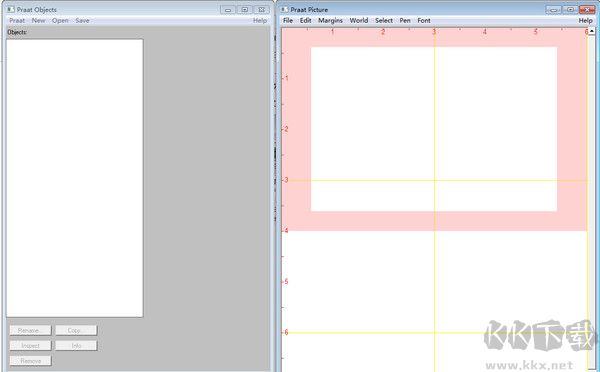Open the Font menu

click(x=424, y=21)
